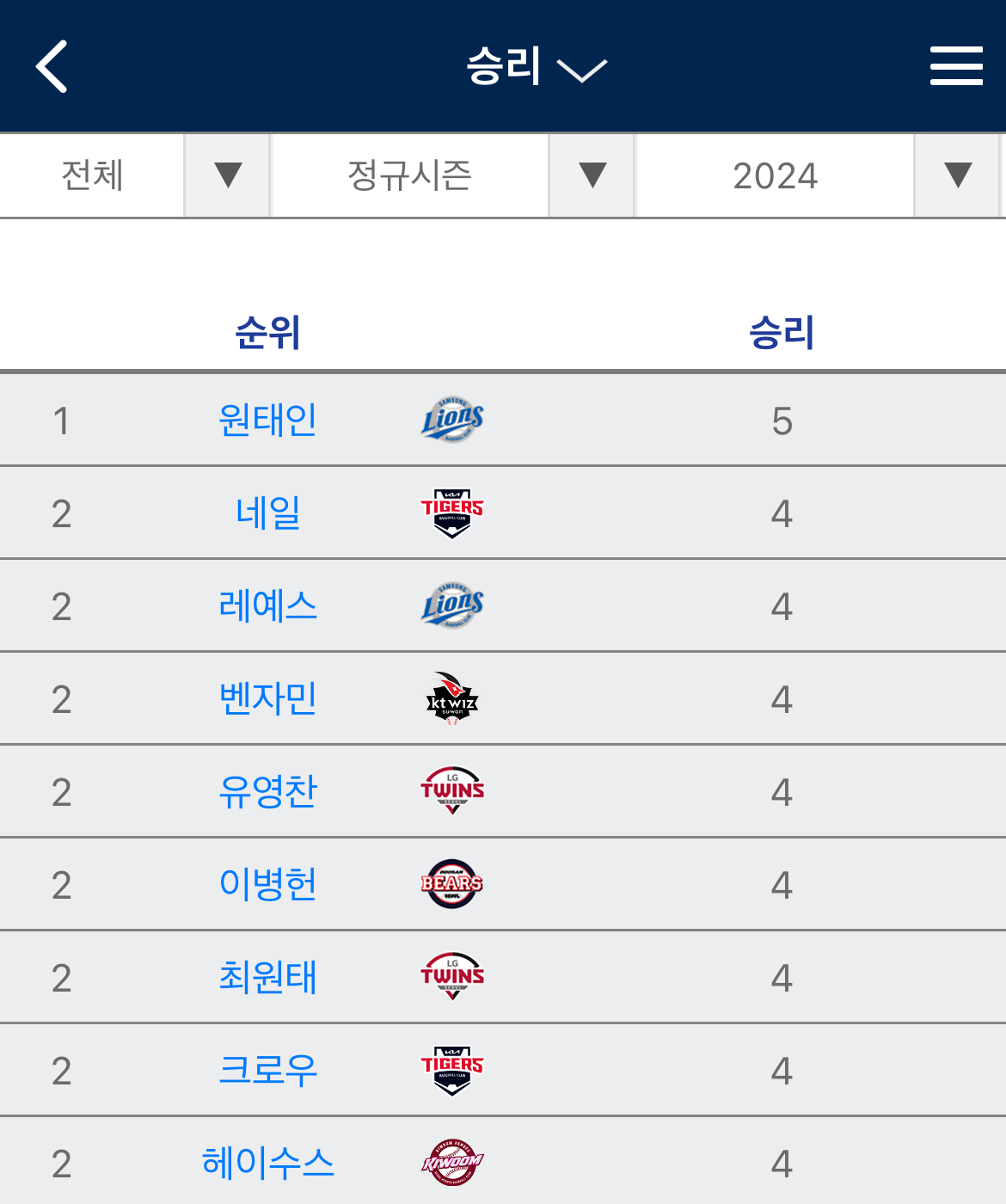Tap Samsung Lions logo beside 원태인
Image resolution: width=1006 pixels, height=1204 pixels.
click(x=452, y=420)
